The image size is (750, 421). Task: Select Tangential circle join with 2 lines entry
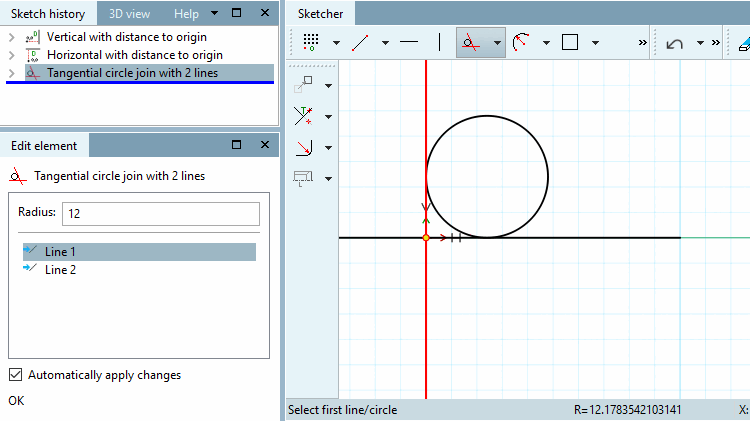[149, 73]
